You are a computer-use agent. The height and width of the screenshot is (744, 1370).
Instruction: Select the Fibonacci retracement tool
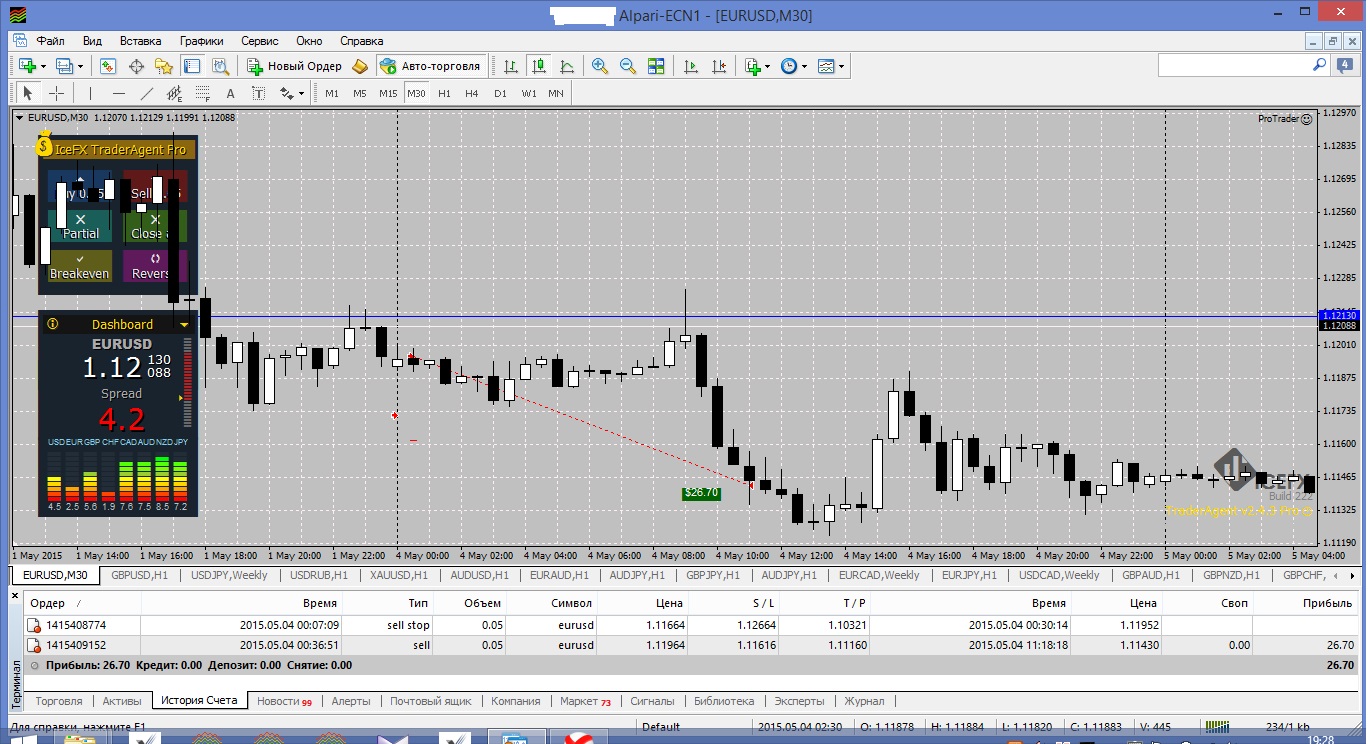pyautogui.click(x=203, y=93)
